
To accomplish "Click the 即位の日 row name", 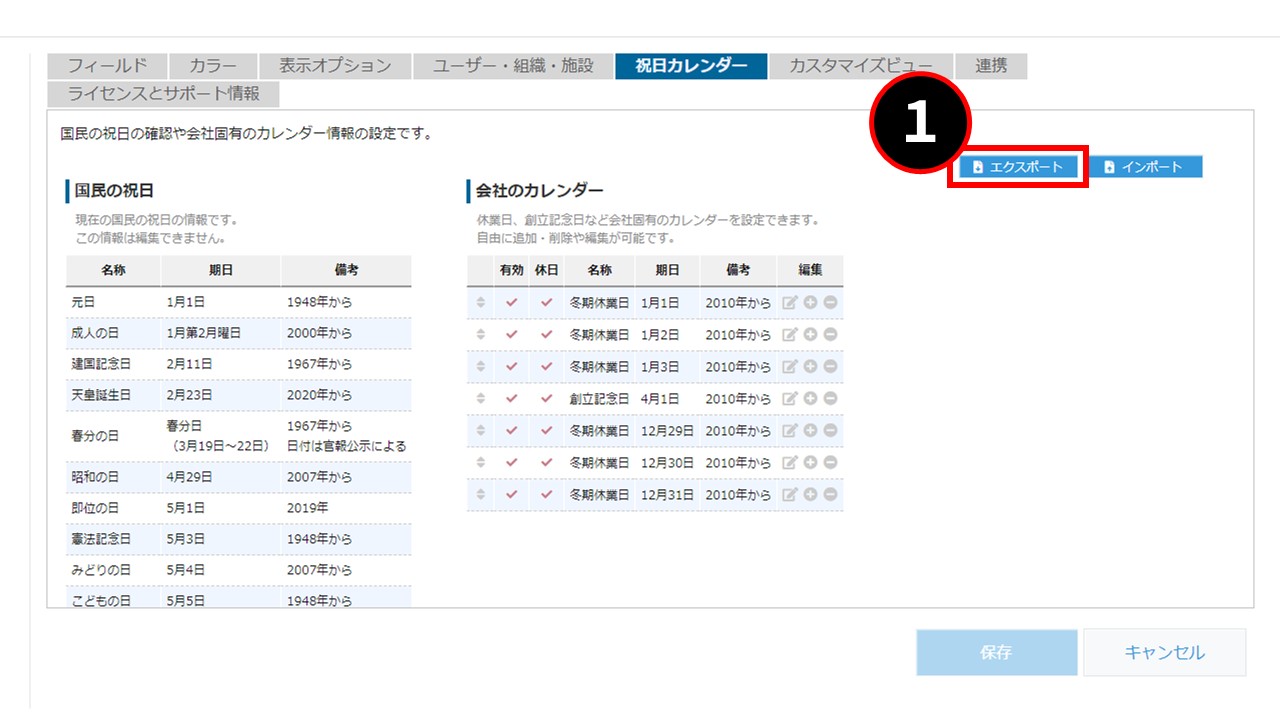I will [94, 508].
